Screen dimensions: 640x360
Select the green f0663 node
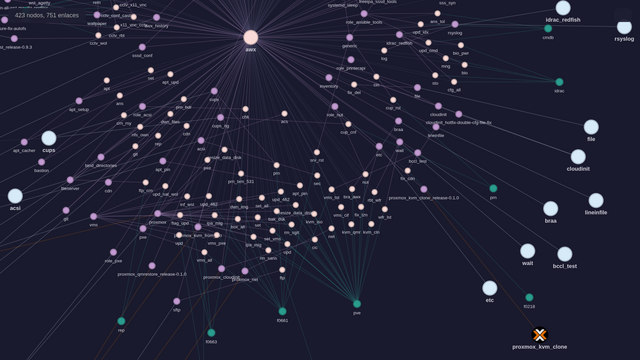(211, 333)
